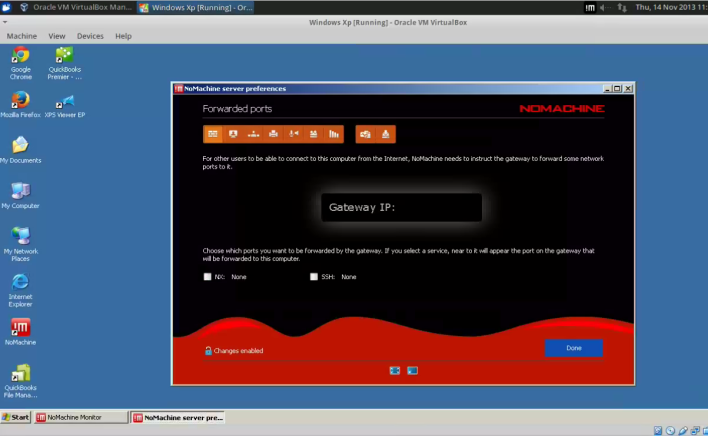Click the fullscreen icon at window bottom
This screenshot has width=708, height=436.
[x=395, y=371]
